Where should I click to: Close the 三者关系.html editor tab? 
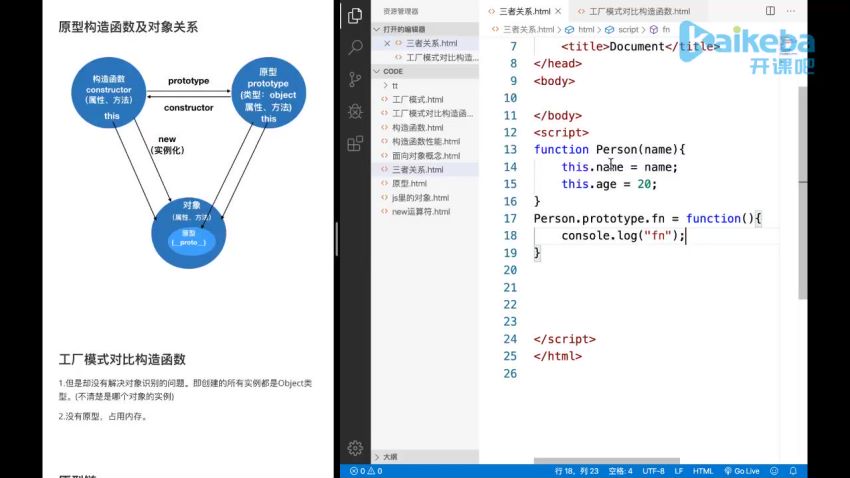(558, 11)
